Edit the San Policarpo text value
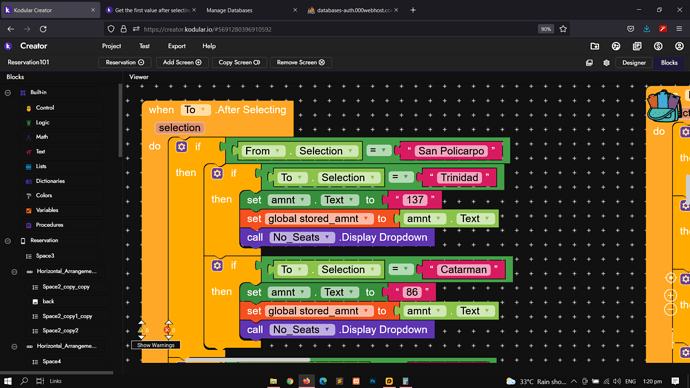The width and height of the screenshot is (690, 388). pos(451,151)
